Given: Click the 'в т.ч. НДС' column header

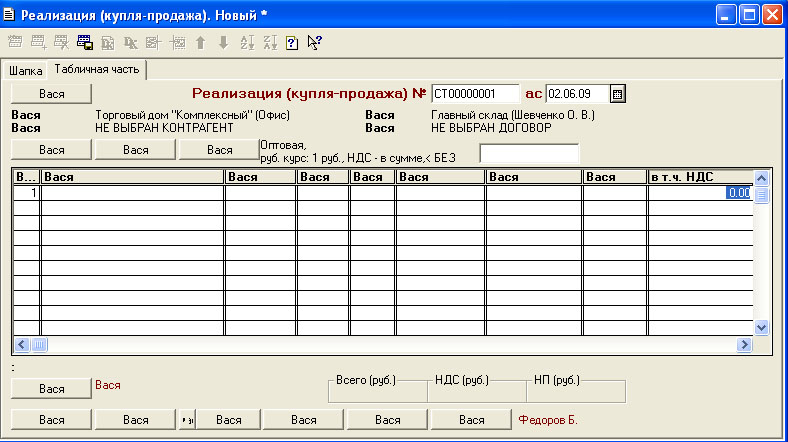Looking at the screenshot, I should tap(699, 177).
